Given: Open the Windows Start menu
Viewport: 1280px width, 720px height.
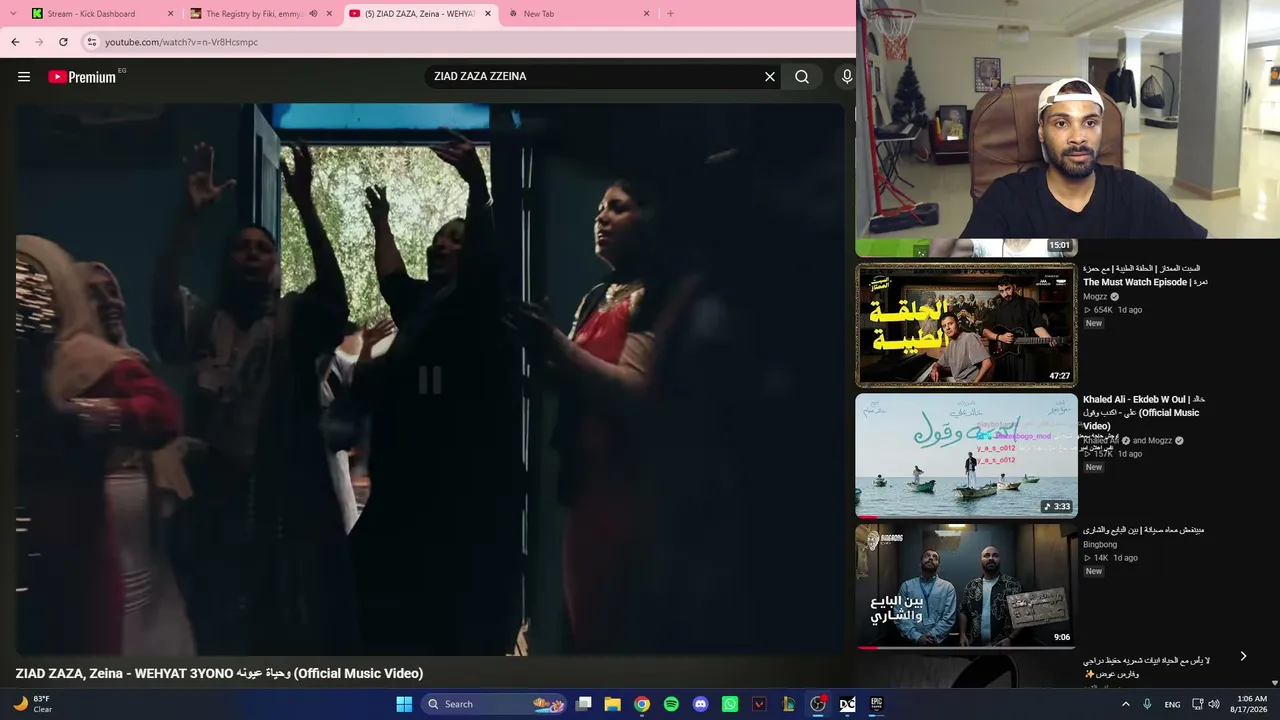Looking at the screenshot, I should coord(404,704).
